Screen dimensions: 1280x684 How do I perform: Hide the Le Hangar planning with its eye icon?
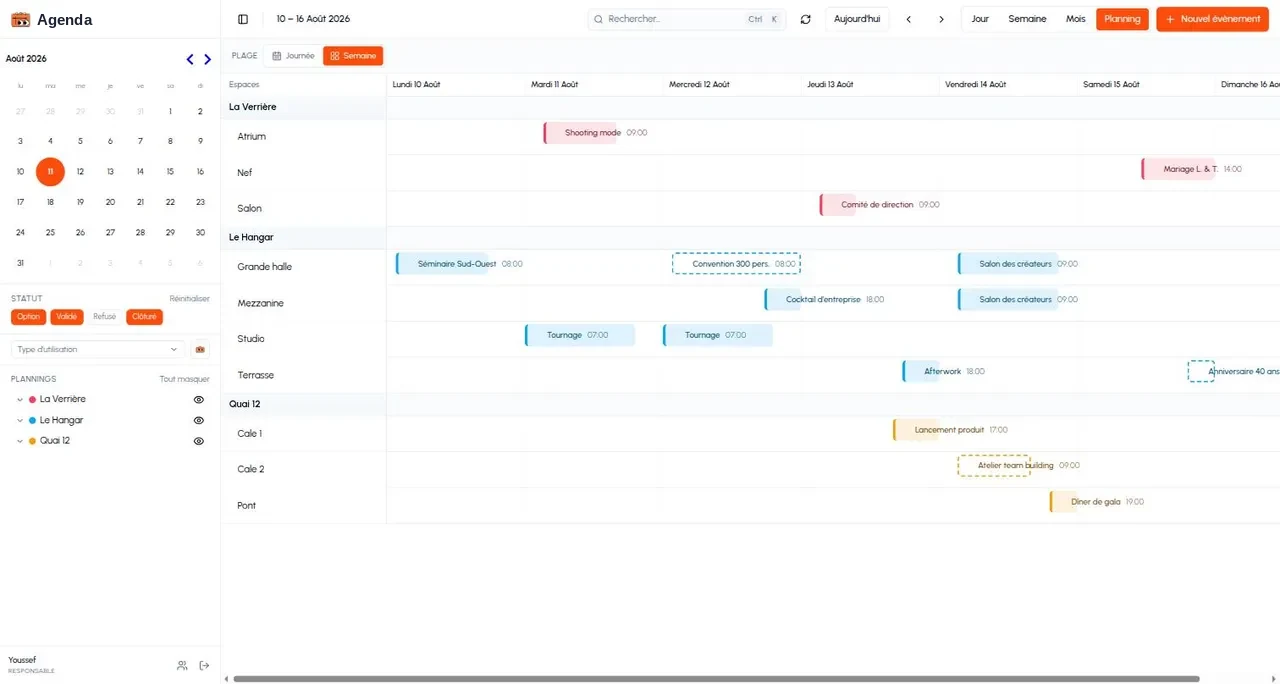tap(199, 420)
